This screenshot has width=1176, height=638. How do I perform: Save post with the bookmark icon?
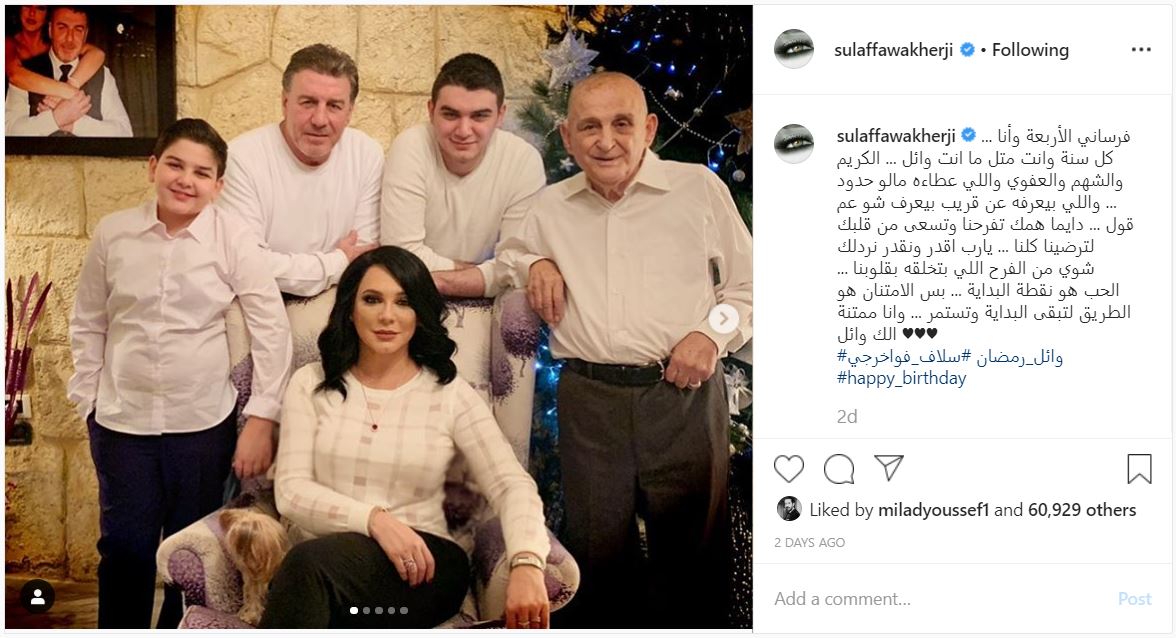pyautogui.click(x=1139, y=469)
